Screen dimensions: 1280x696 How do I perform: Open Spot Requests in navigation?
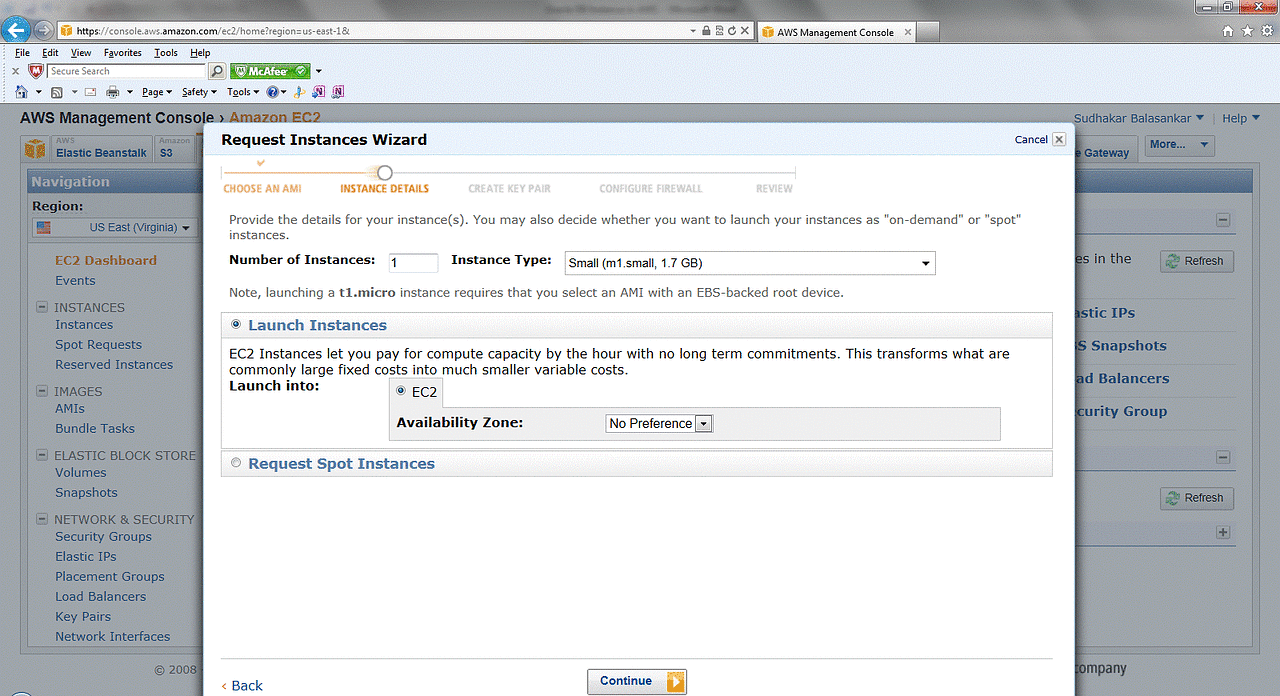(98, 345)
